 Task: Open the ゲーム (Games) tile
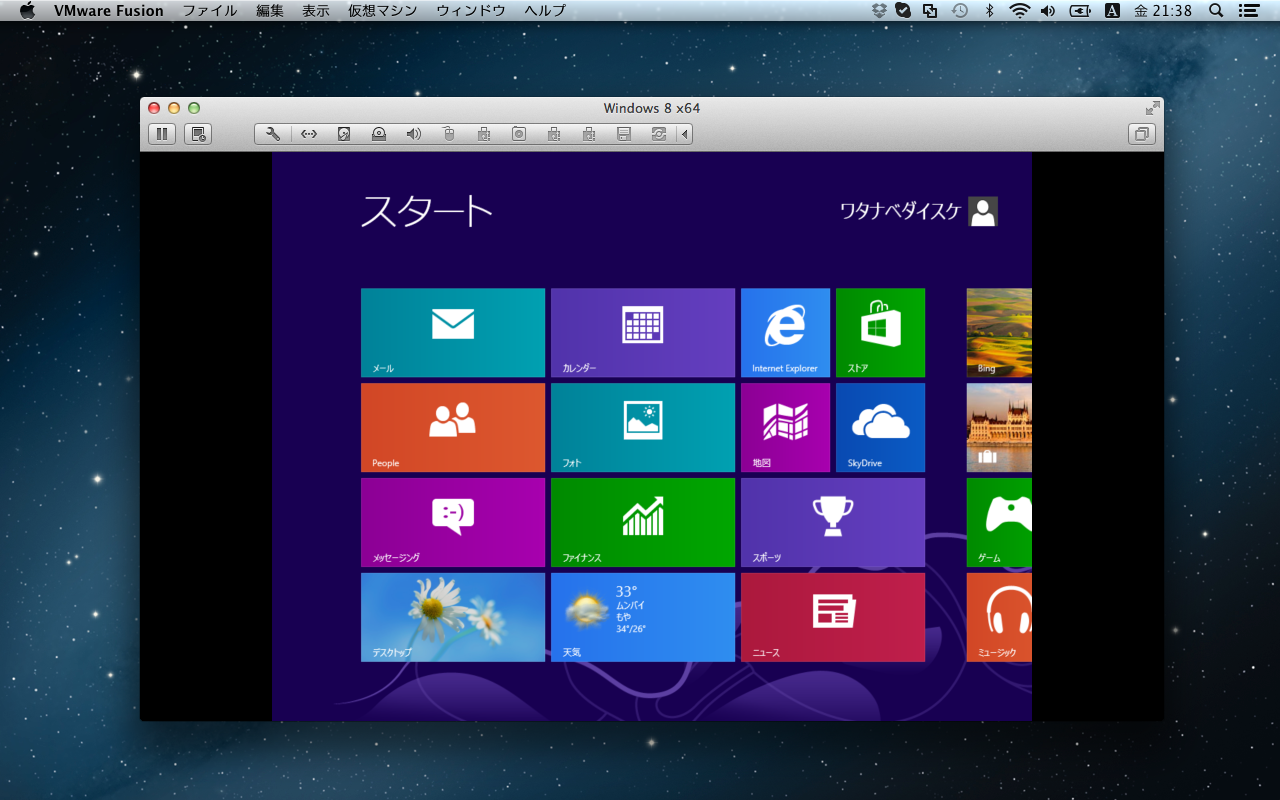point(999,522)
